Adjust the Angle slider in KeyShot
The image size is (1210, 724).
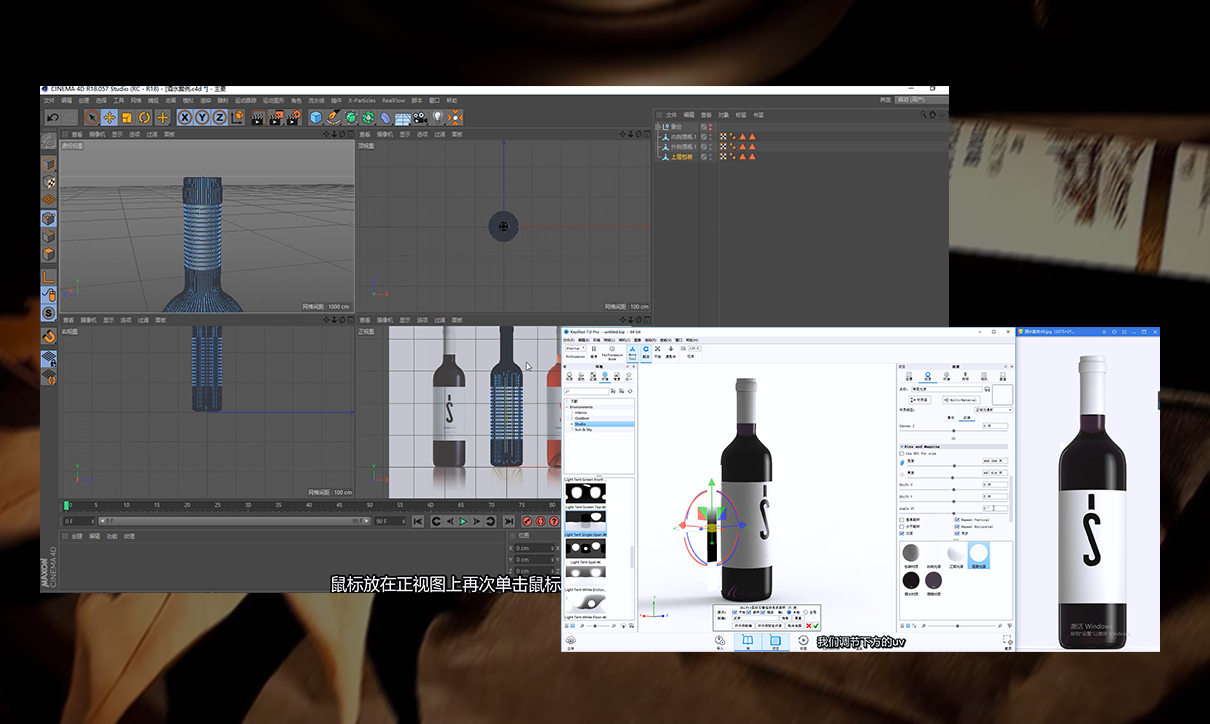click(954, 513)
